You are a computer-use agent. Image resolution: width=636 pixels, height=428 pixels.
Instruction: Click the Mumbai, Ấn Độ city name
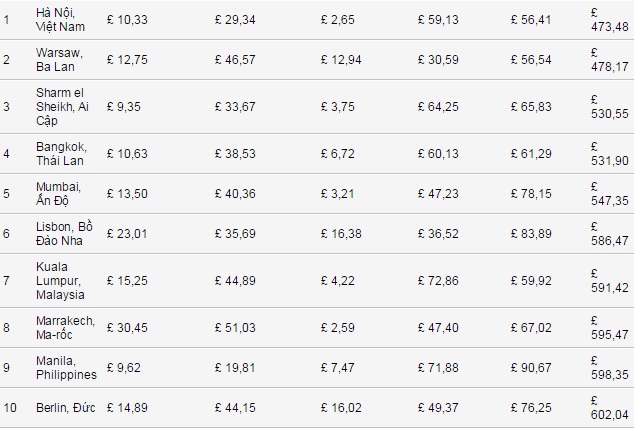pos(56,193)
